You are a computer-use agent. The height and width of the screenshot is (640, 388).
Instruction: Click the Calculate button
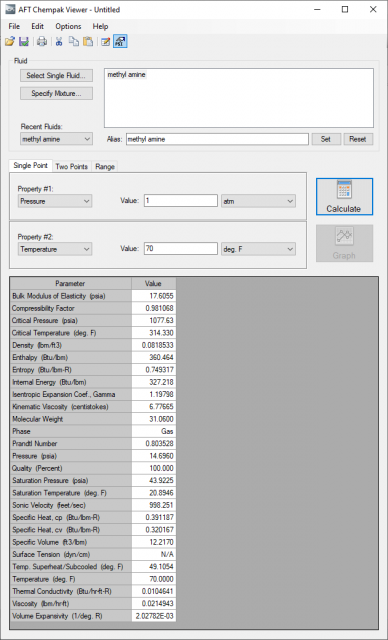click(x=344, y=196)
